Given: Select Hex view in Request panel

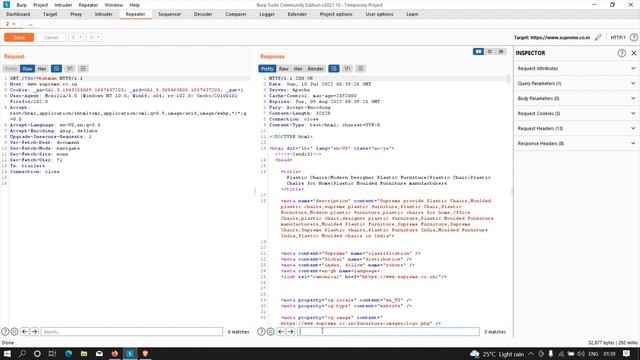Looking at the screenshot, I should pyautogui.click(x=42, y=69).
